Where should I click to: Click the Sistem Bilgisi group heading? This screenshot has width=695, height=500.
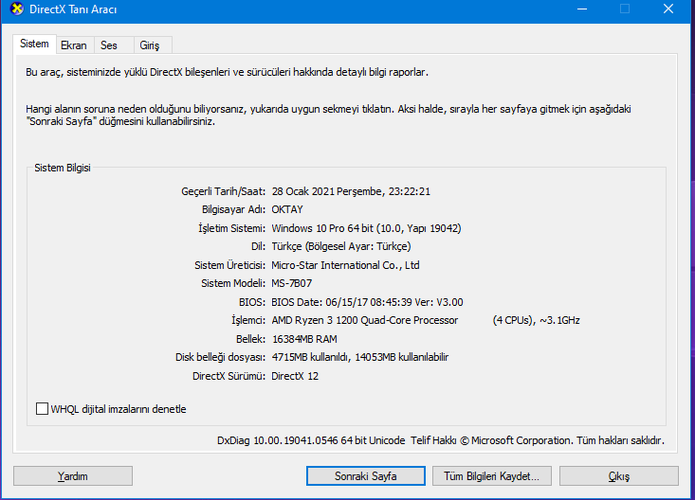tap(62, 168)
